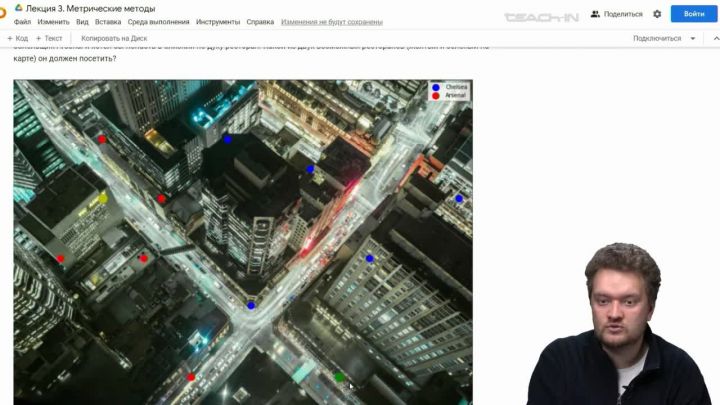Click the blue Войти button
This screenshot has width=720, height=405.
tap(694, 14)
